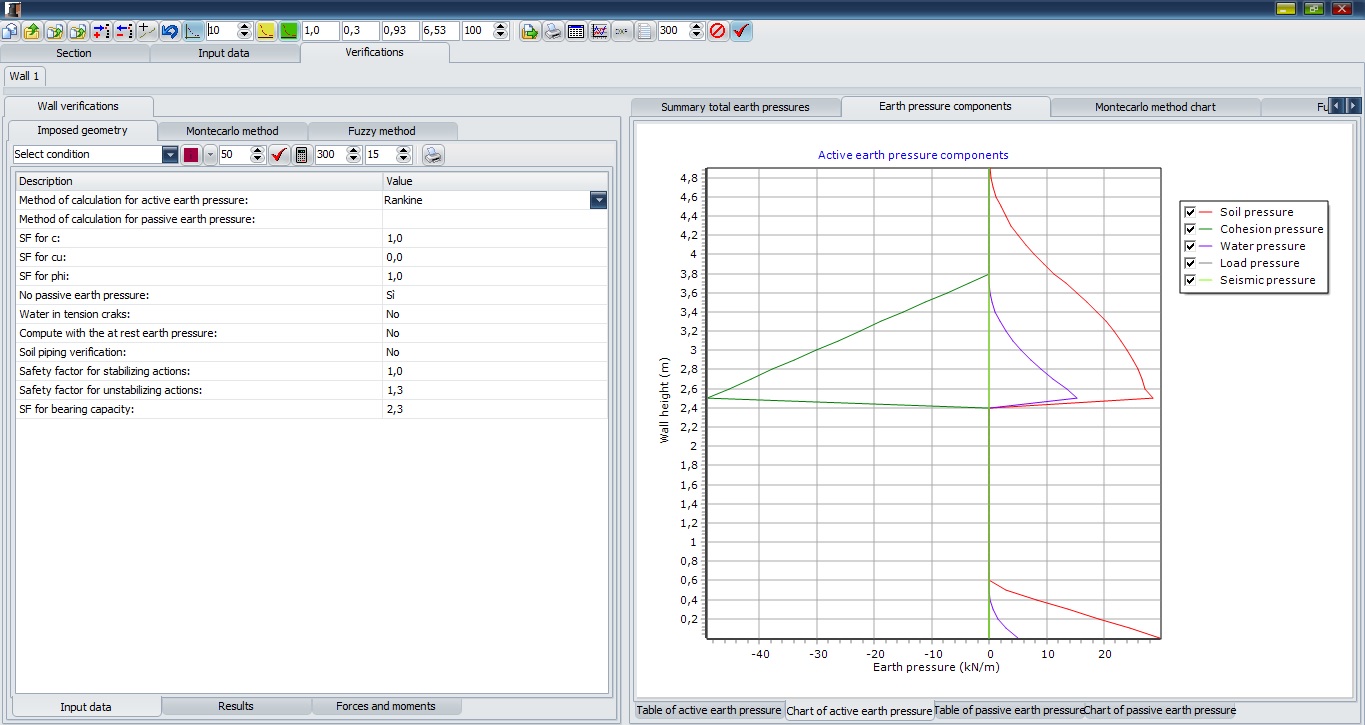
Task: Click the calculator icon in verification panel
Action: [302, 154]
